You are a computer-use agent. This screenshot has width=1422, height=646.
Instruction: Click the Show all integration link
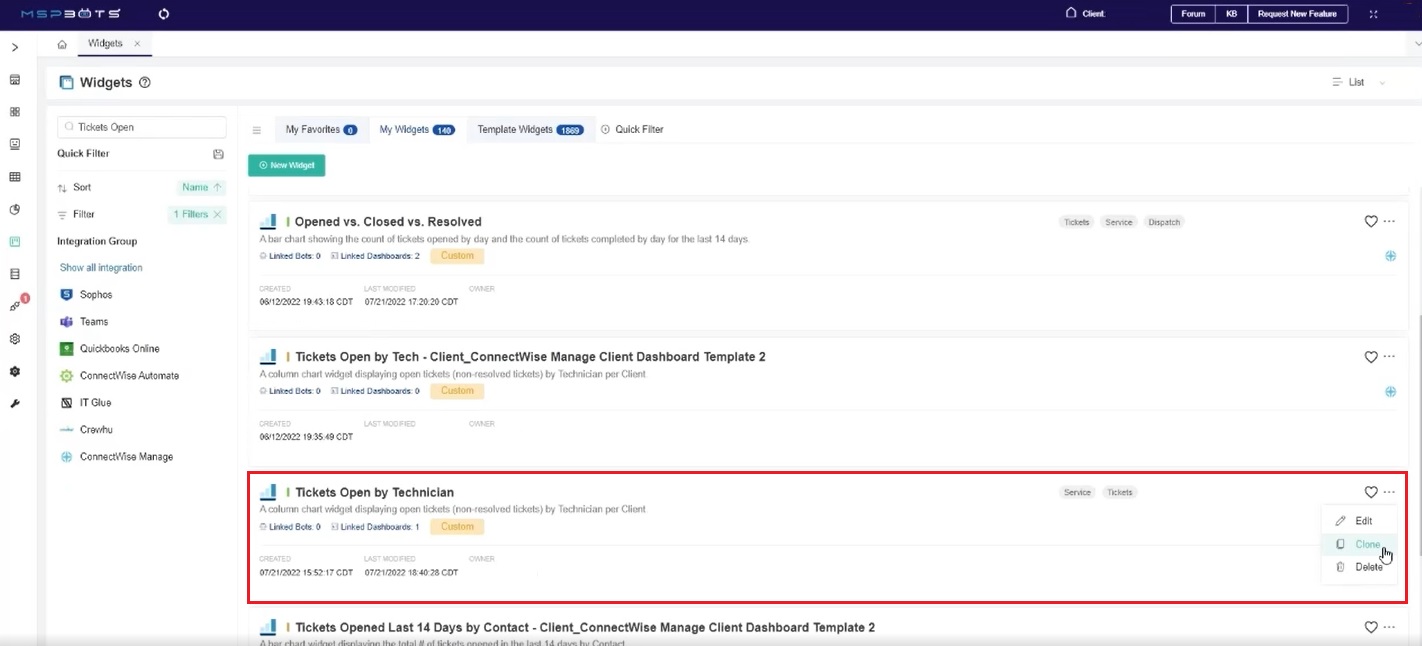pyautogui.click(x=99, y=267)
